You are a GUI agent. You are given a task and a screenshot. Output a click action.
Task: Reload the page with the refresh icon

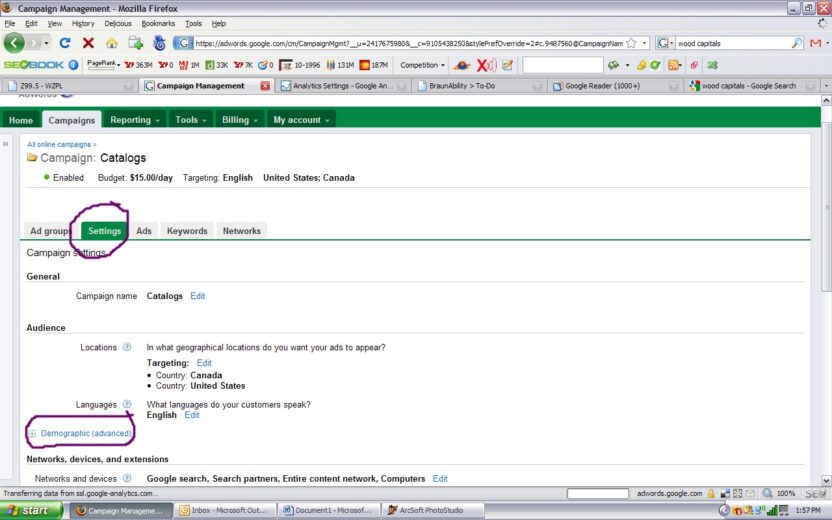coord(65,43)
